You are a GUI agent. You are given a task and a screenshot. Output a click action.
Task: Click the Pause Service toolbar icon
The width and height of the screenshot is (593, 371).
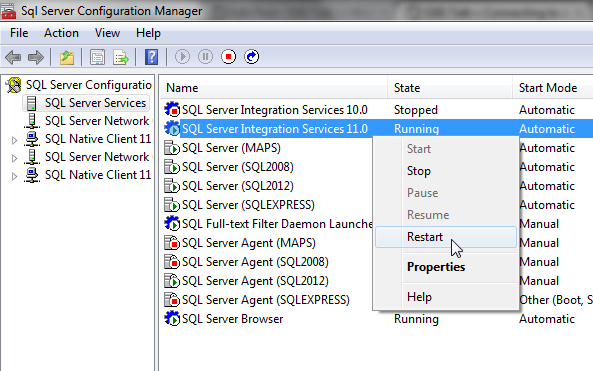(x=205, y=57)
